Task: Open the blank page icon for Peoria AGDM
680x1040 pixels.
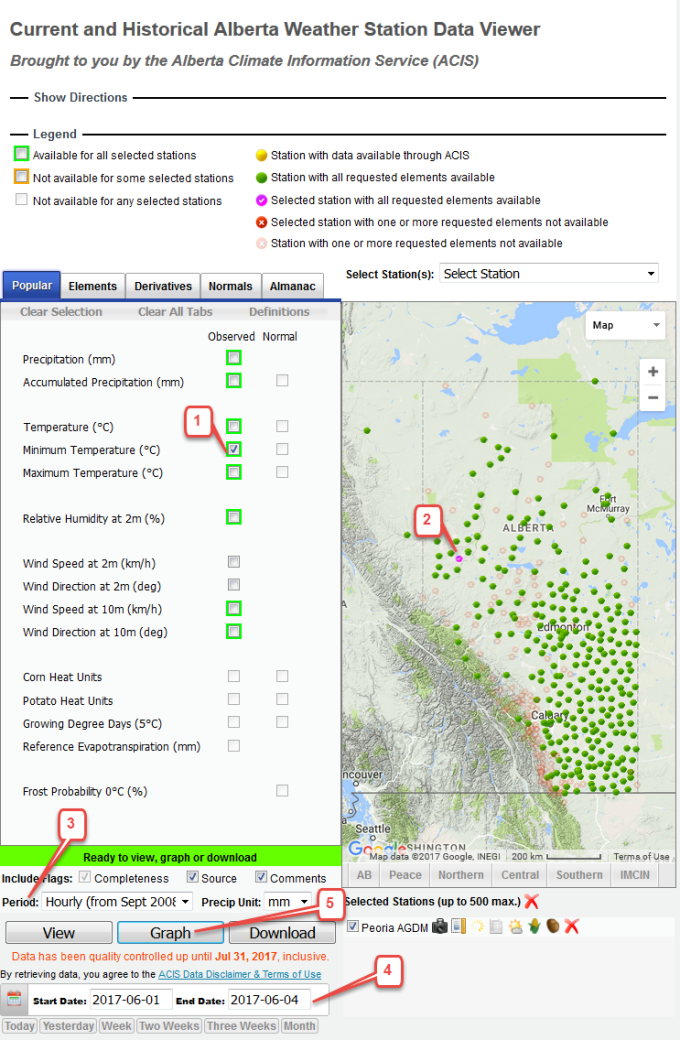Action: click(x=496, y=926)
